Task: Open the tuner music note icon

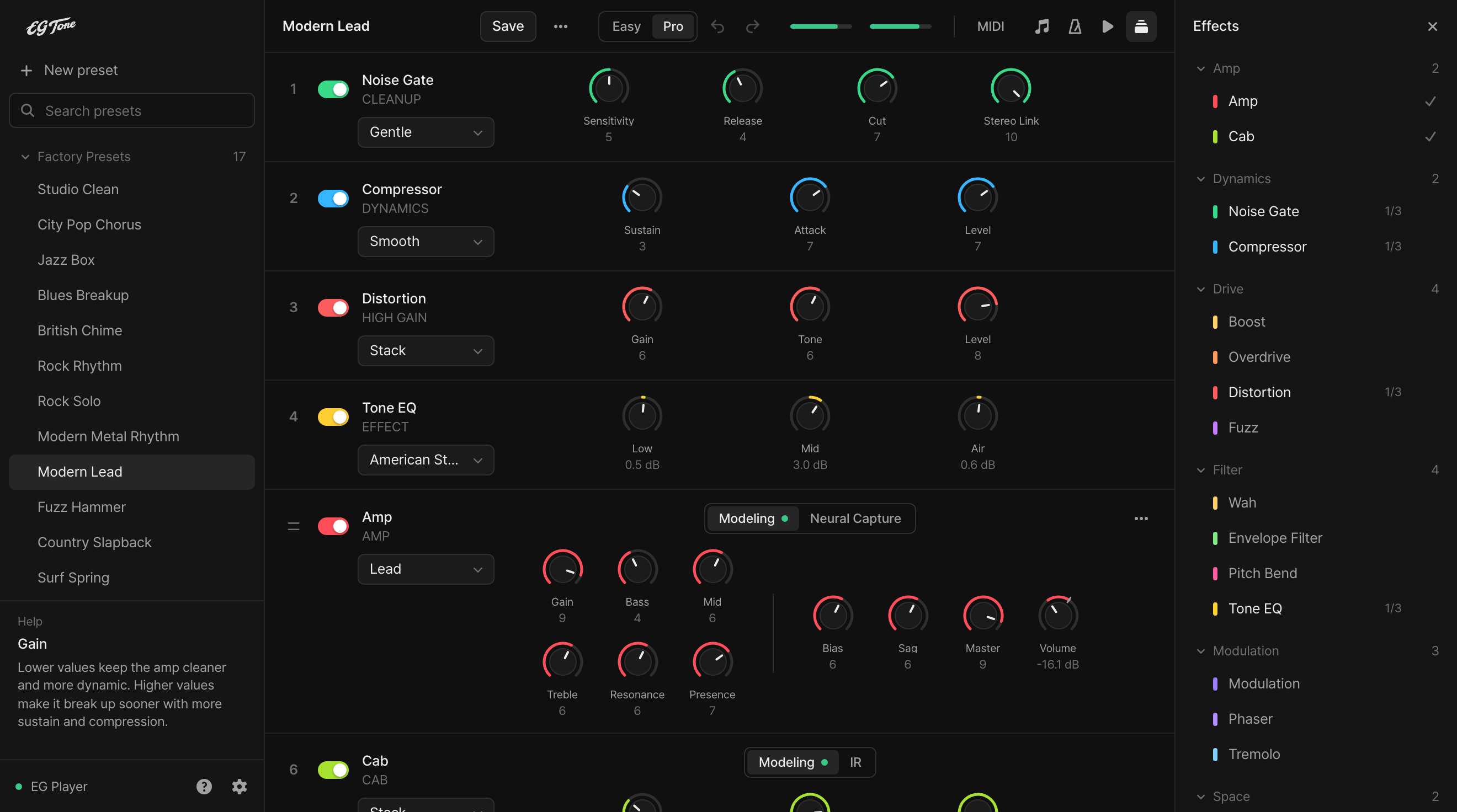Action: [x=1042, y=26]
